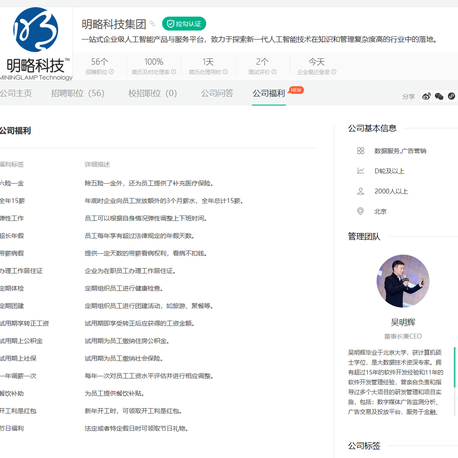Click the 56个 job count
Viewport: 458px width, 458px height.
99,62
